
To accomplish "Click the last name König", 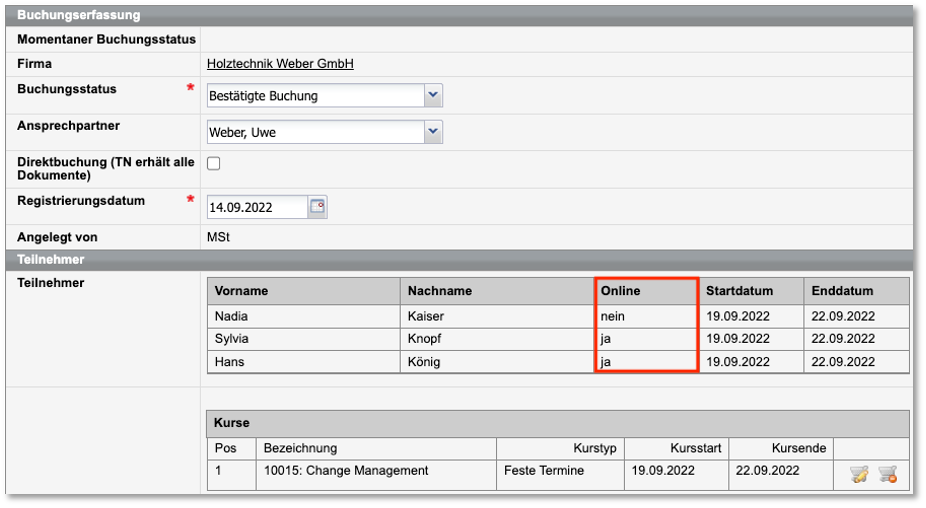I will (x=424, y=362).
